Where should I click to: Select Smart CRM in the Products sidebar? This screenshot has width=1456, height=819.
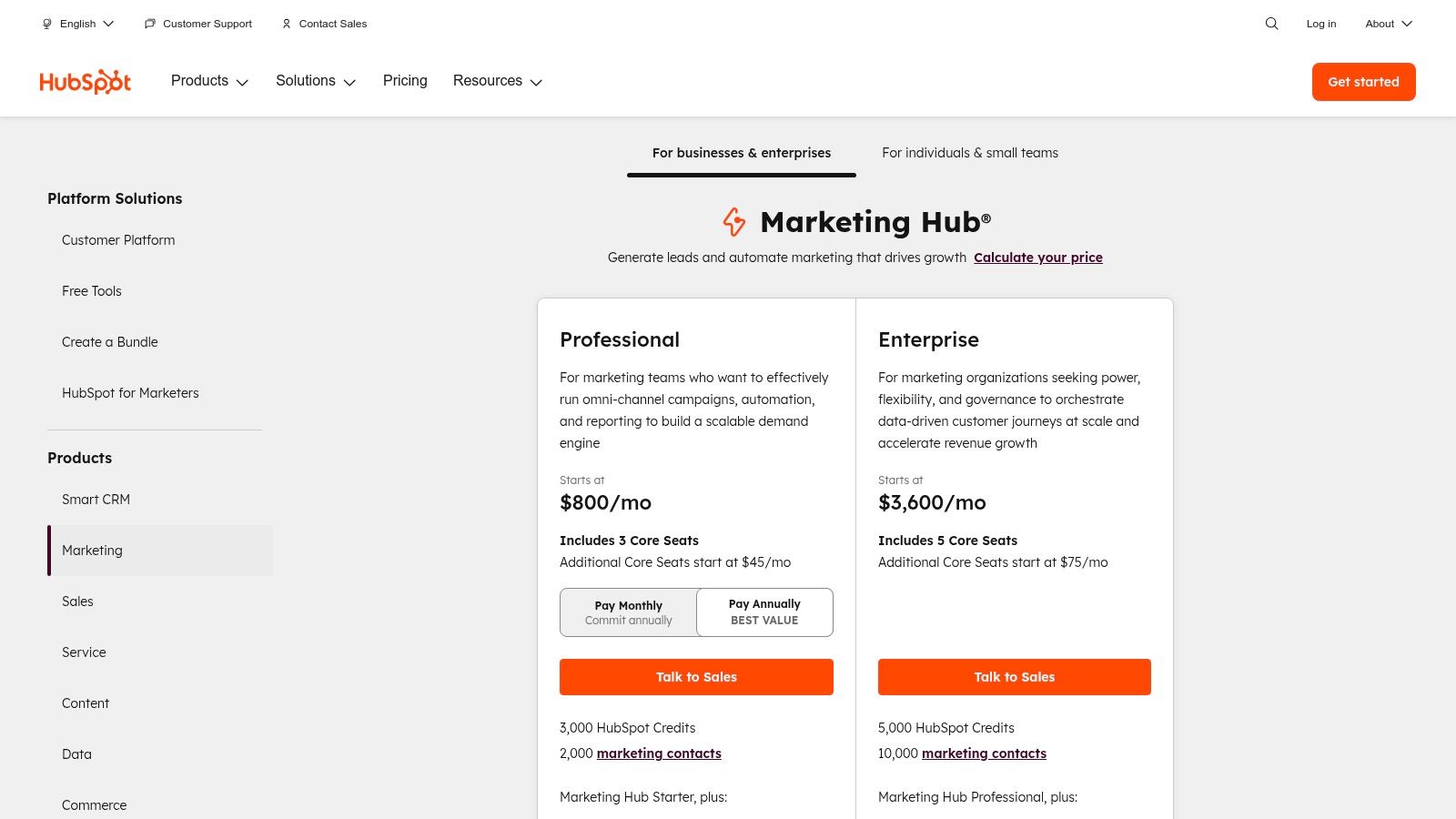(96, 500)
